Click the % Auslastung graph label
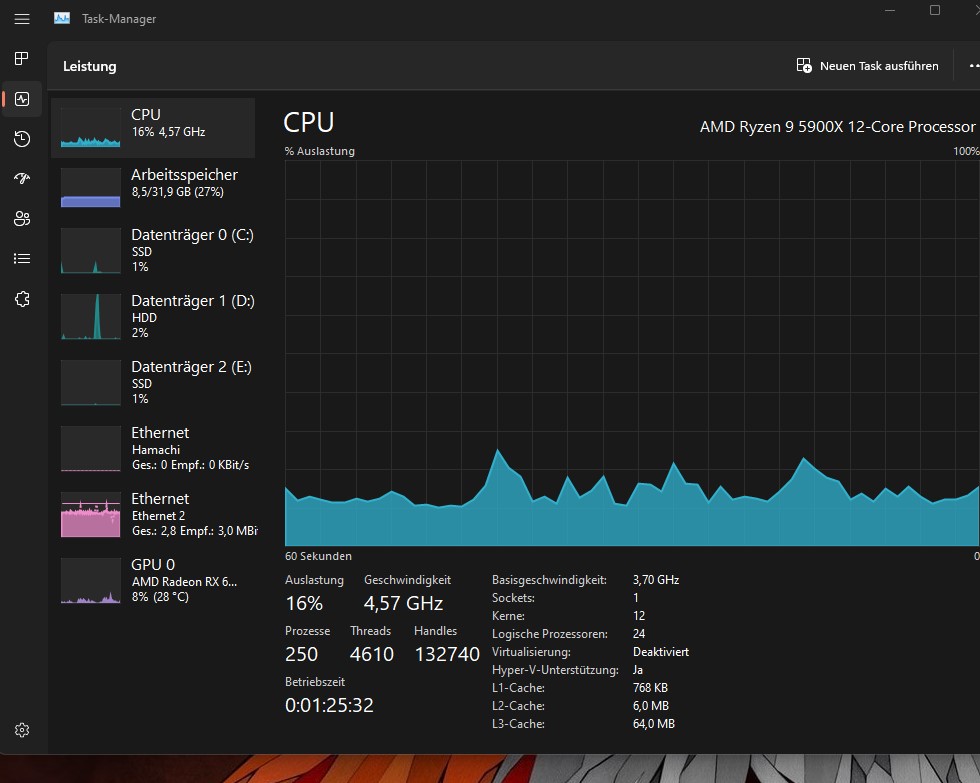The image size is (980, 783). tap(319, 151)
